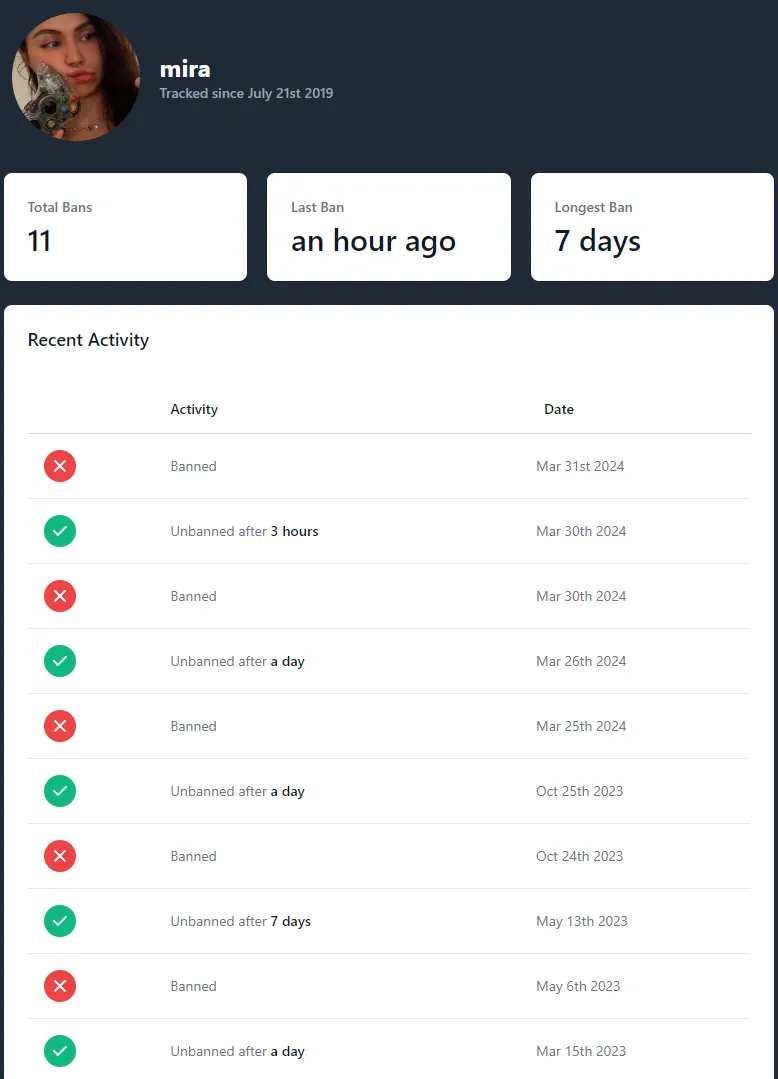
Task: Select the 'May 13th 2023' date cell
Action: 582,921
